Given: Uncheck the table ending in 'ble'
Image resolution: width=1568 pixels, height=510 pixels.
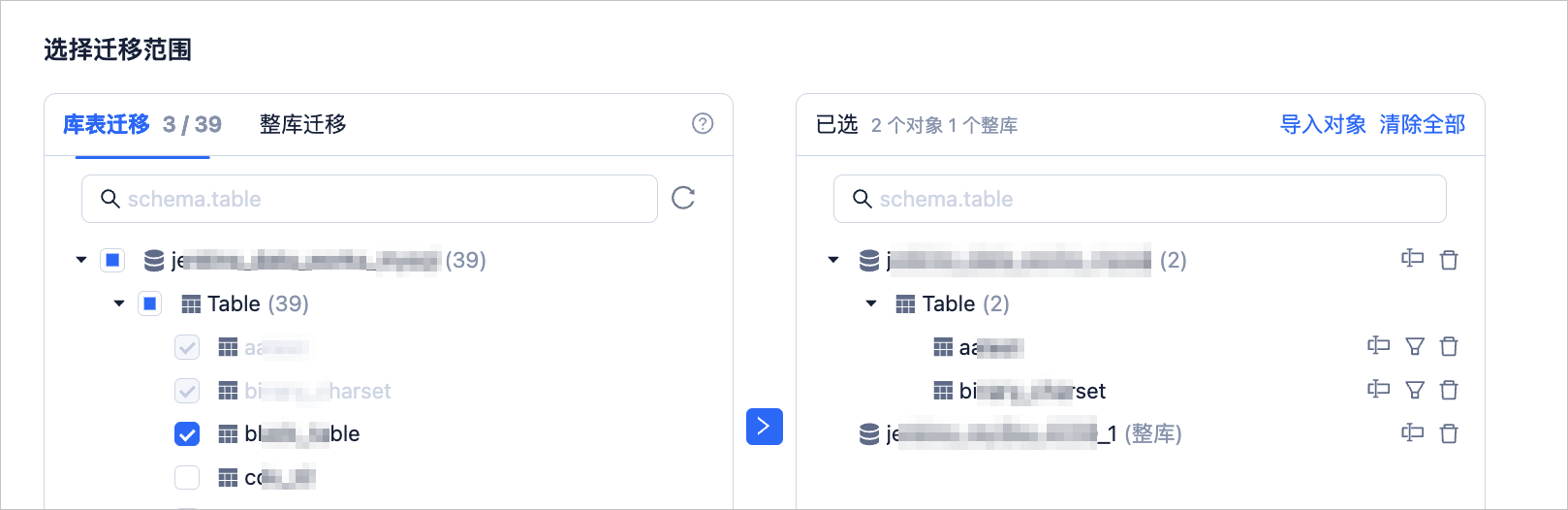Looking at the screenshot, I should coord(187,433).
